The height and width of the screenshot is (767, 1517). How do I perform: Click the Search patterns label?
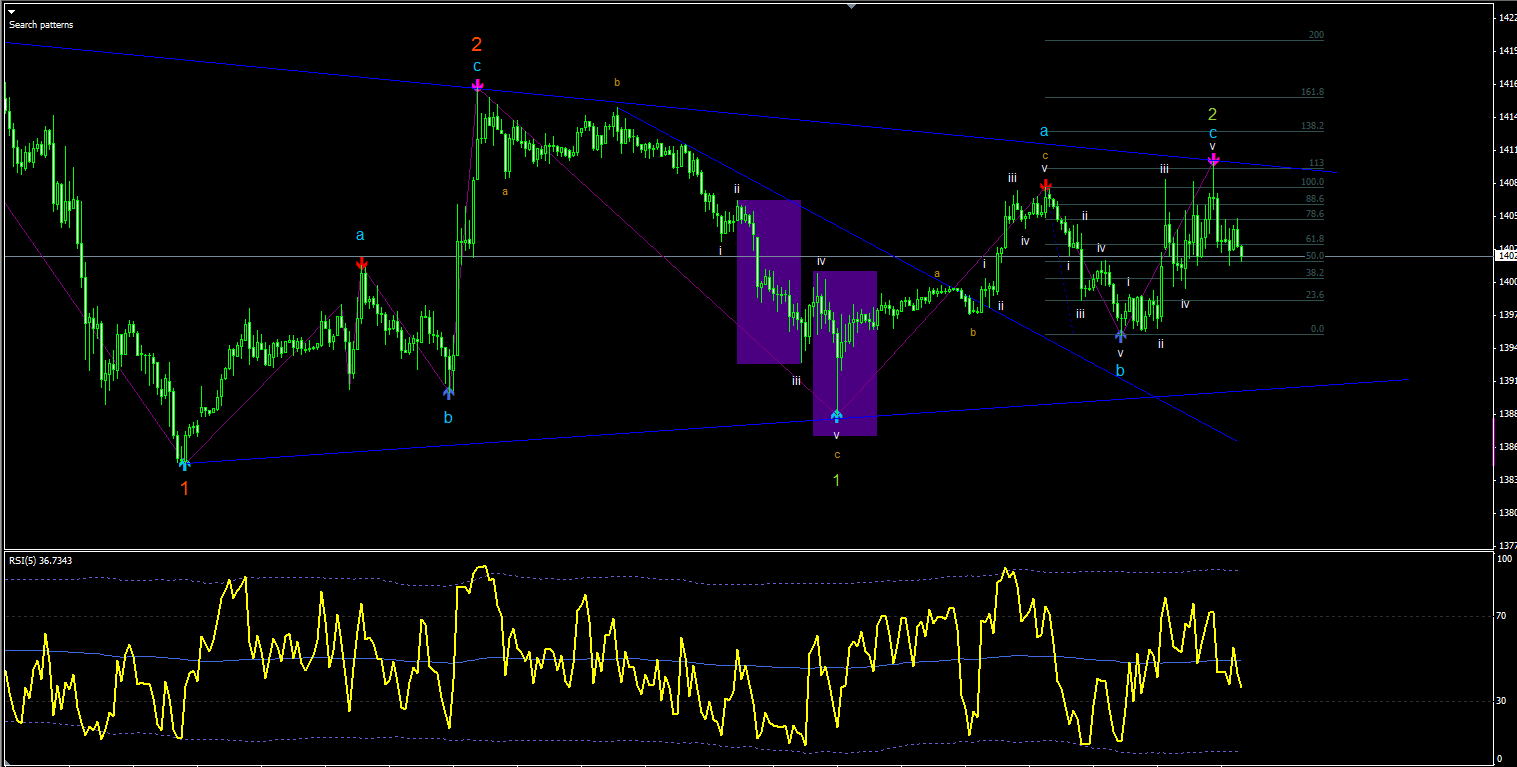click(x=41, y=24)
